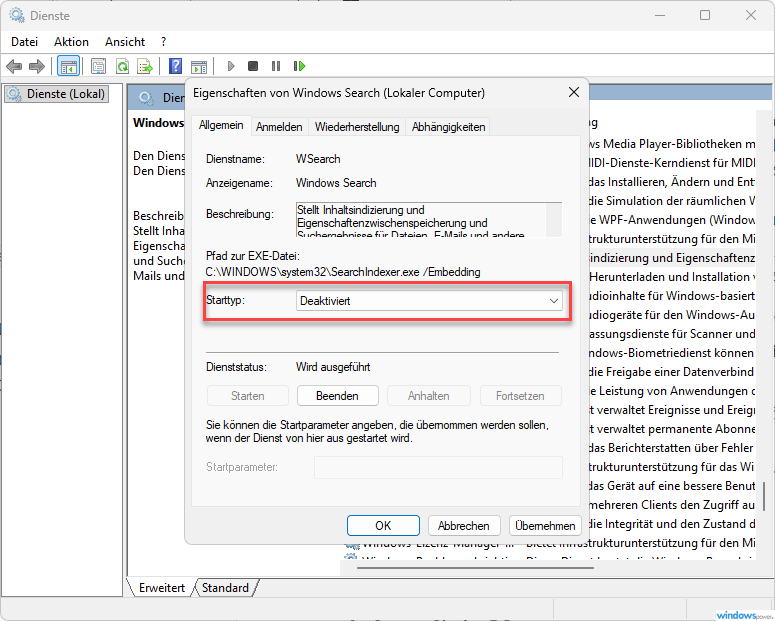Image resolution: width=775 pixels, height=621 pixels.
Task: Click the 'Media Player-Bibliotheken' description row
Action: [x=672, y=144]
